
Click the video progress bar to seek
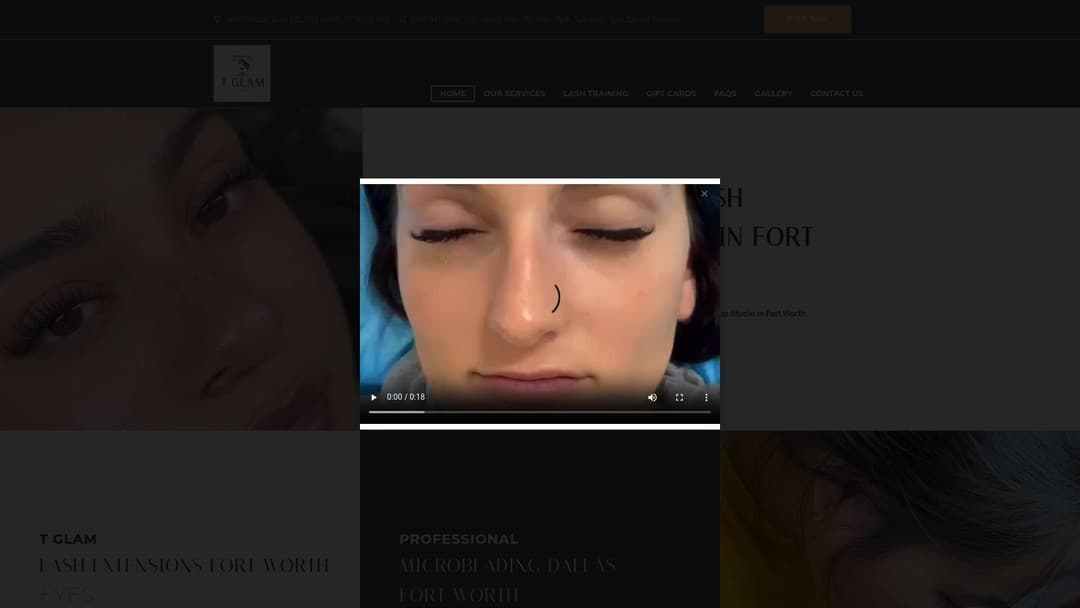pos(540,410)
